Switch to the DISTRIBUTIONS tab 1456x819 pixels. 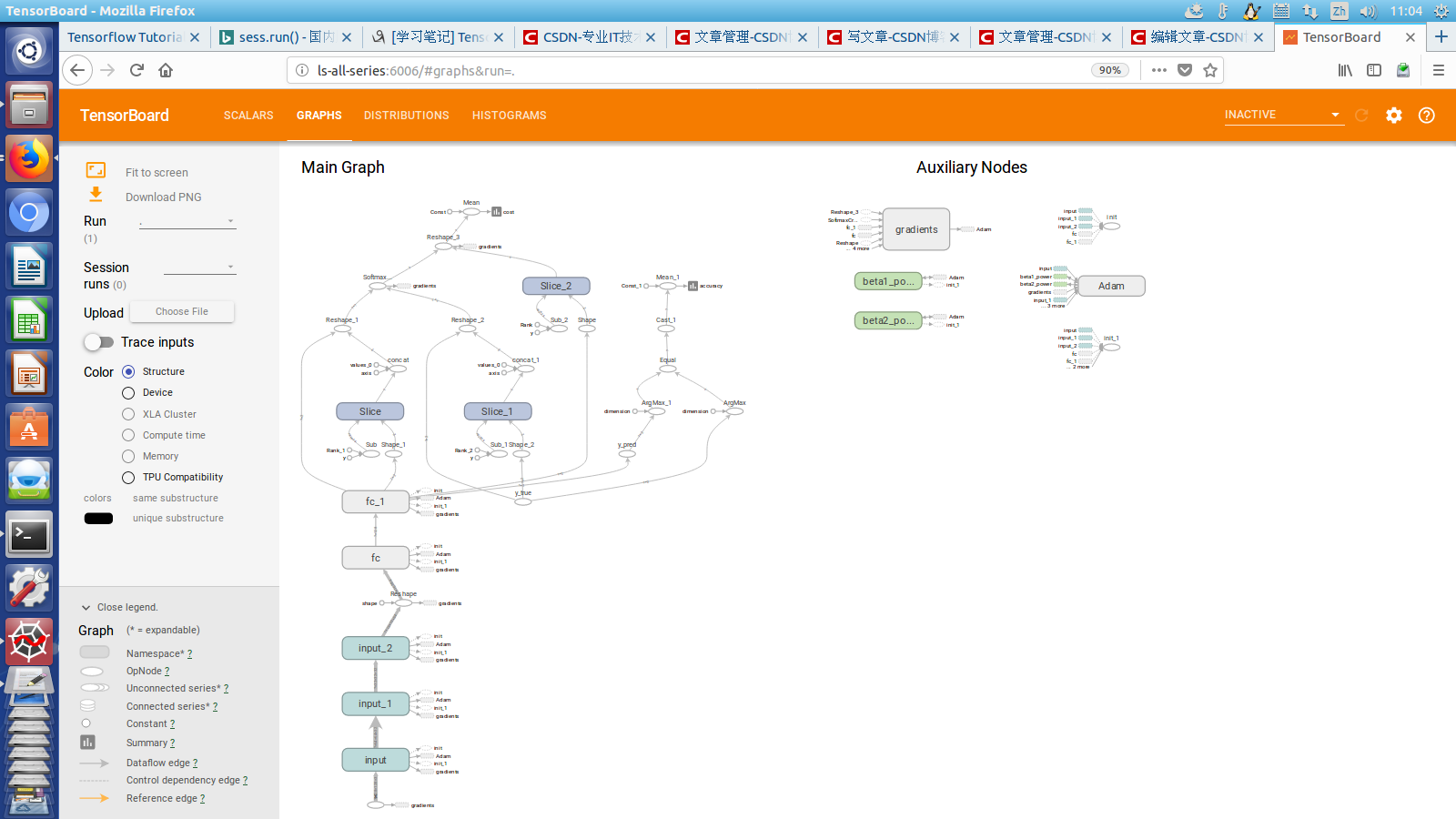[x=407, y=116]
